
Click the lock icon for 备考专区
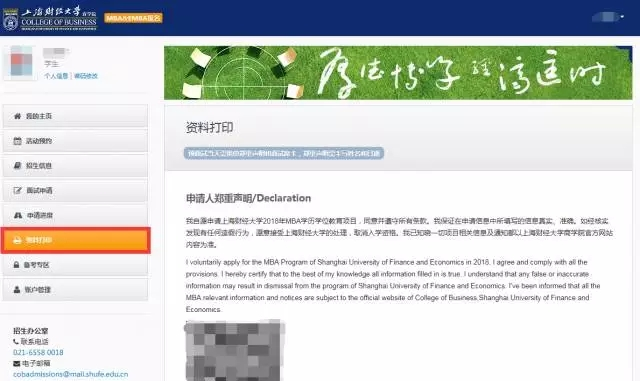coord(16,265)
